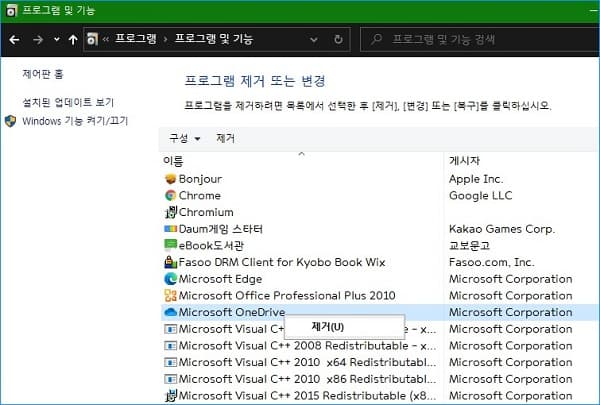Click the search magnifier icon
600x405 pixels.
pyautogui.click(x=377, y=39)
